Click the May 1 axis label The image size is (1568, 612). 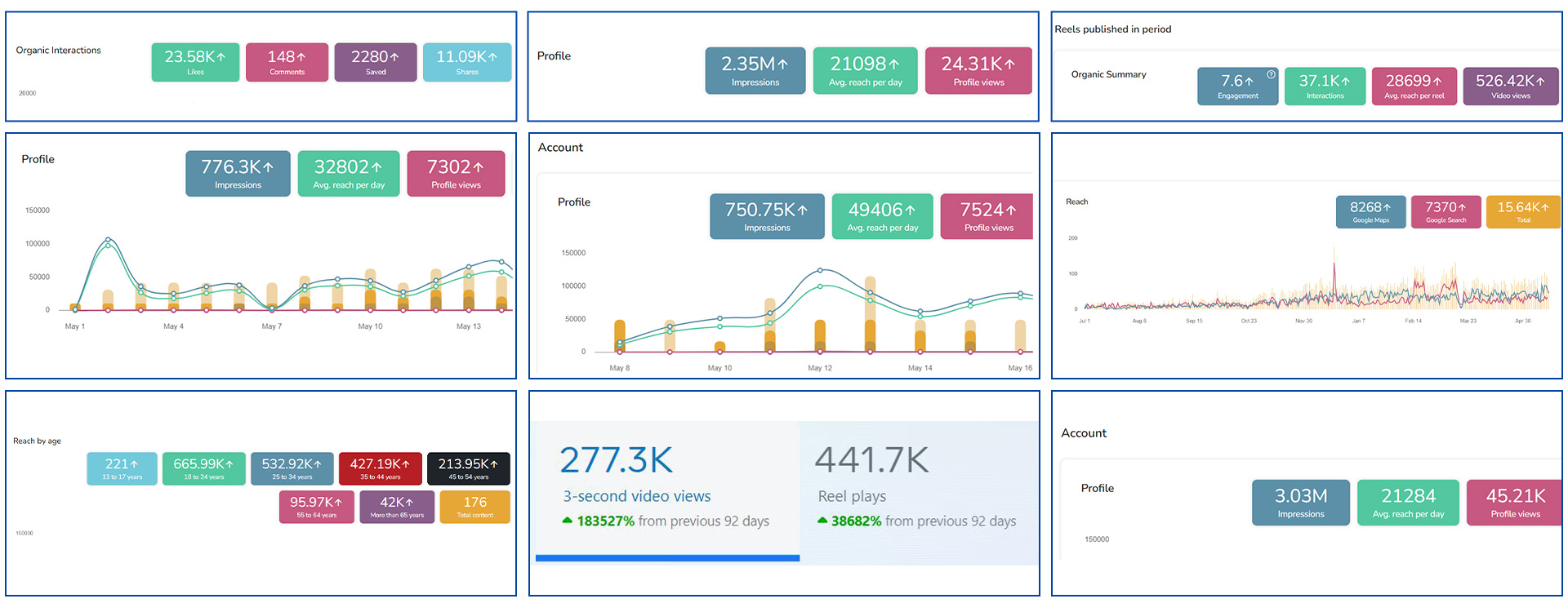pyautogui.click(x=74, y=326)
